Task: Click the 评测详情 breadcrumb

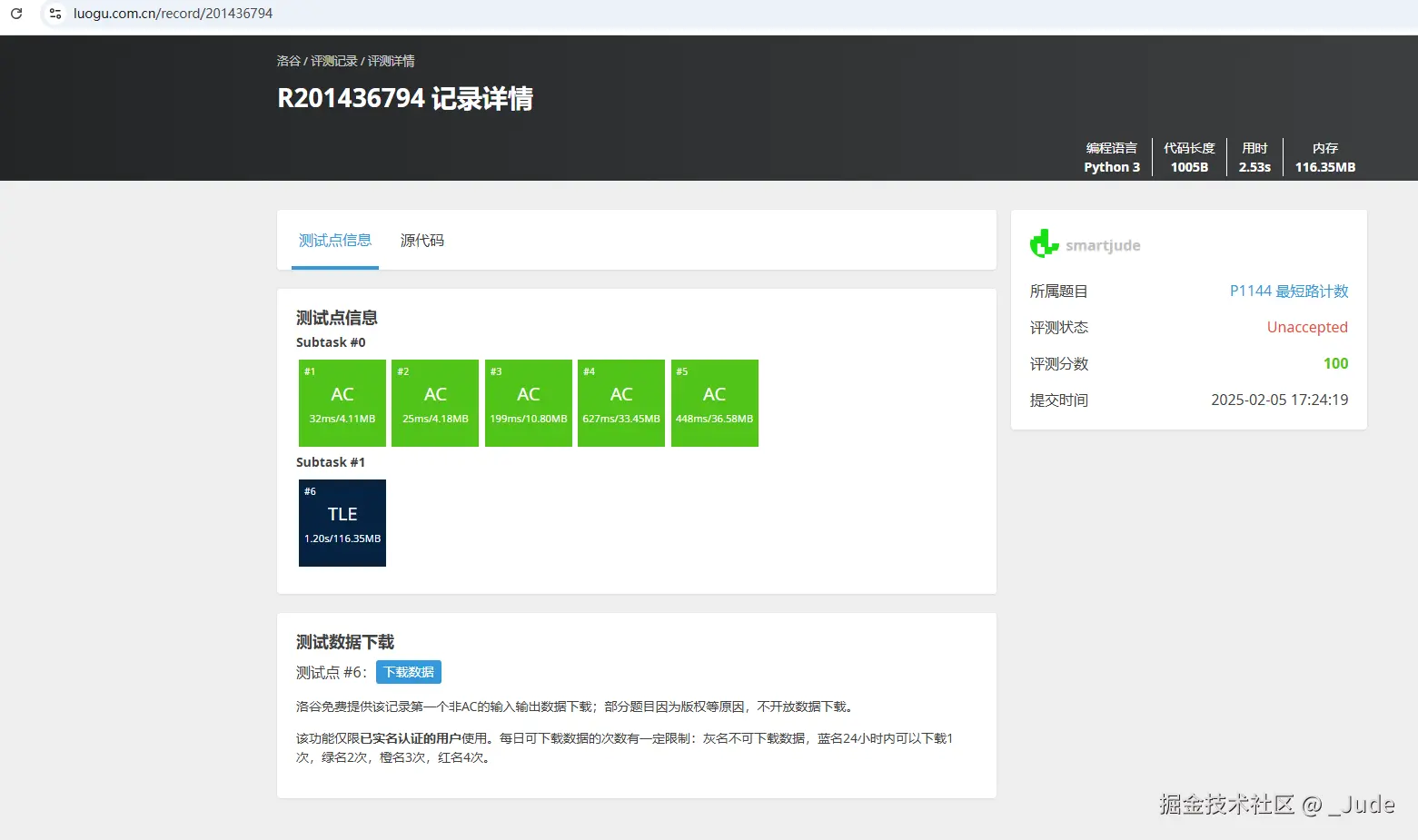Action: [x=391, y=61]
